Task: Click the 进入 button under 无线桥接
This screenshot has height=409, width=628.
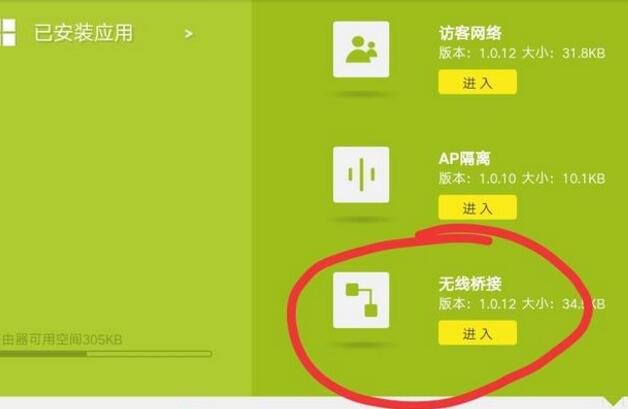Action: click(477, 333)
